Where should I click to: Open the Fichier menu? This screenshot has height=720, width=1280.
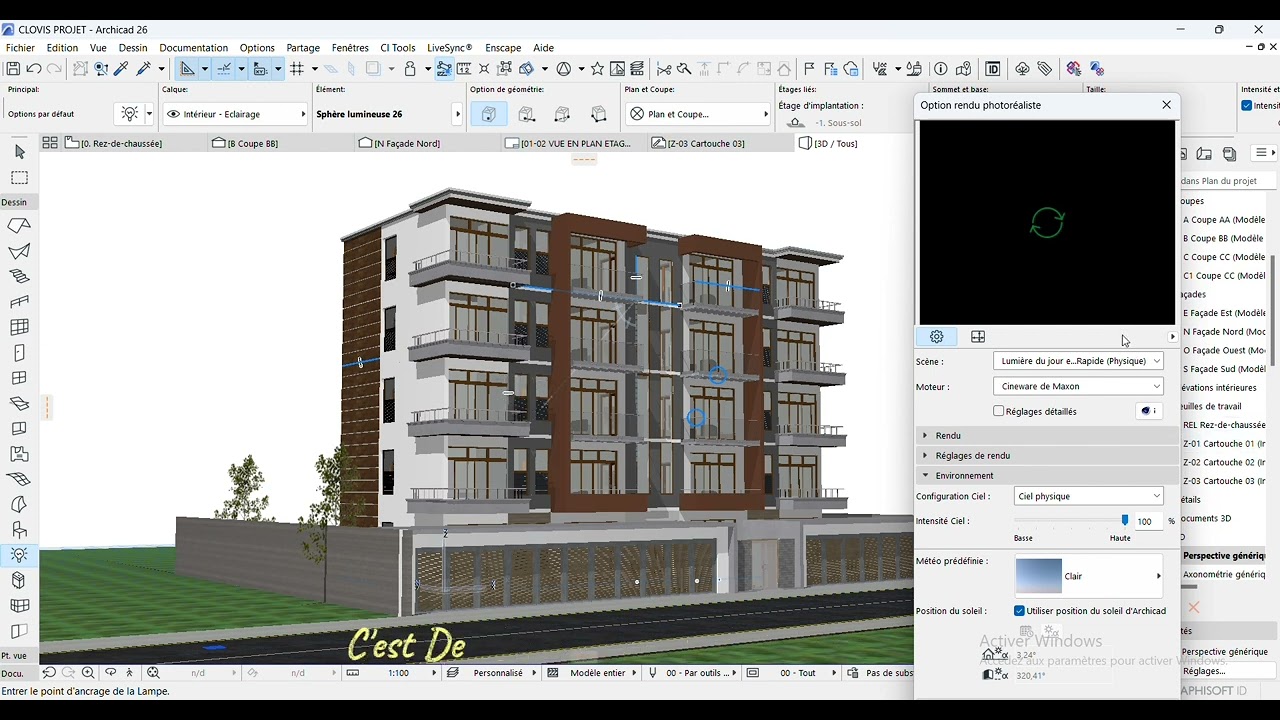[20, 47]
